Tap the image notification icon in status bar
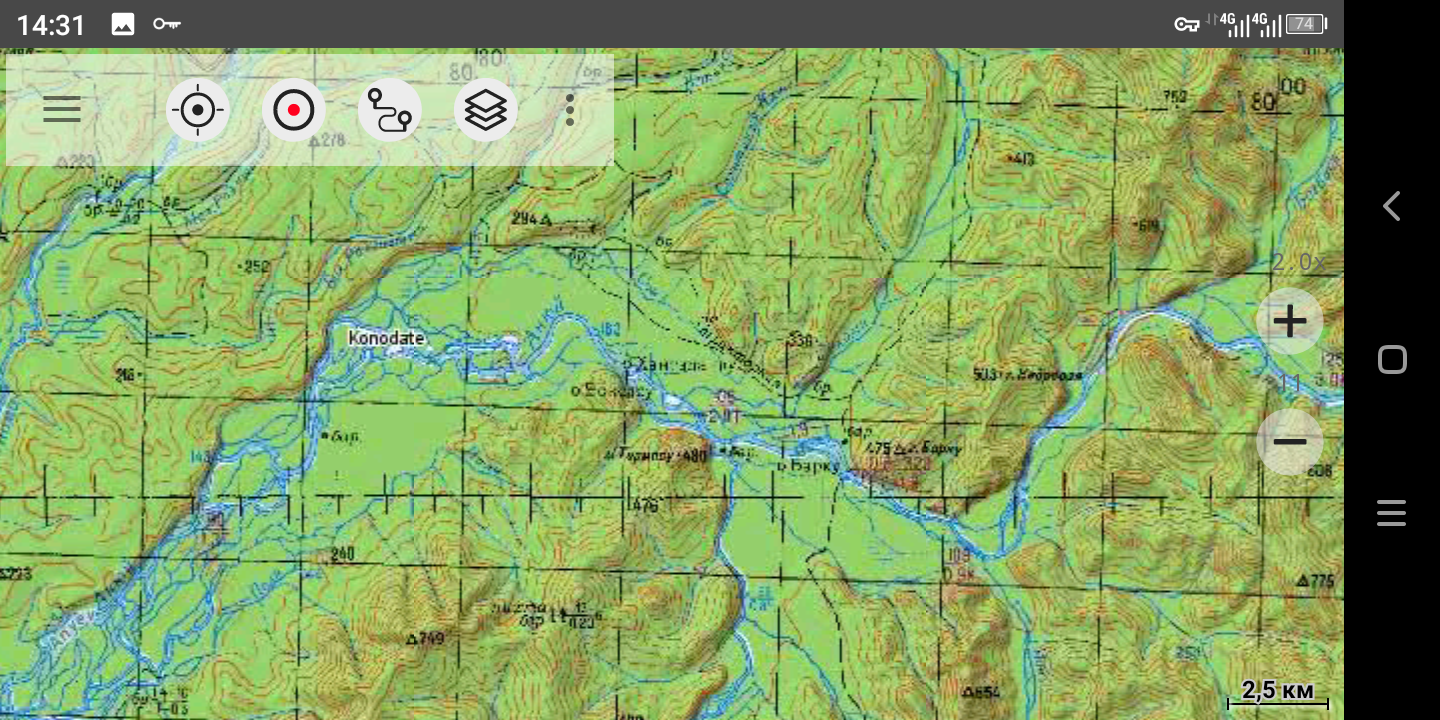Screen dimensions: 1440x720 (x=123, y=24)
